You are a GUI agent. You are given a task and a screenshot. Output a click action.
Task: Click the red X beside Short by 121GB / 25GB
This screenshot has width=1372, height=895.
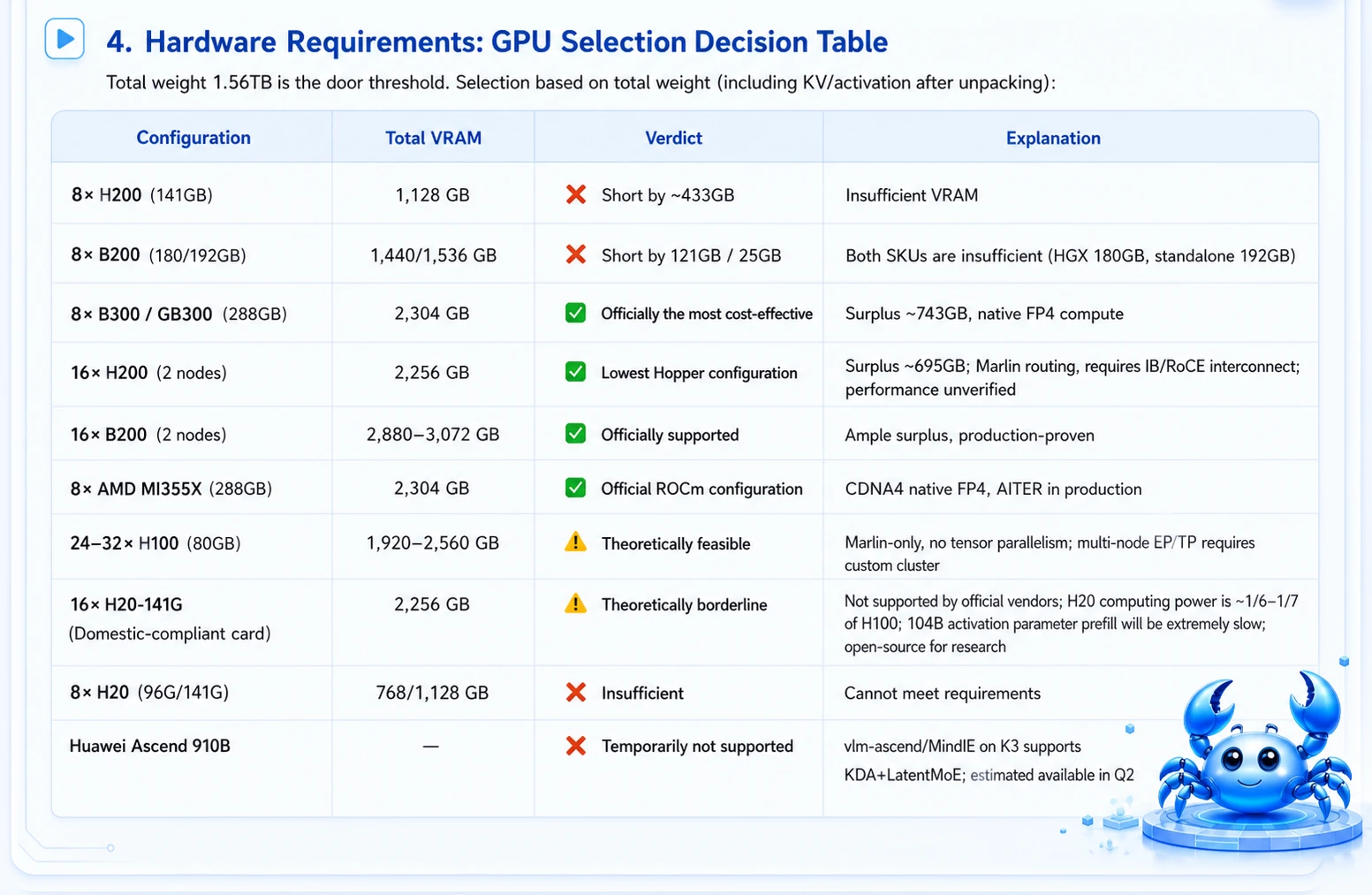click(576, 254)
